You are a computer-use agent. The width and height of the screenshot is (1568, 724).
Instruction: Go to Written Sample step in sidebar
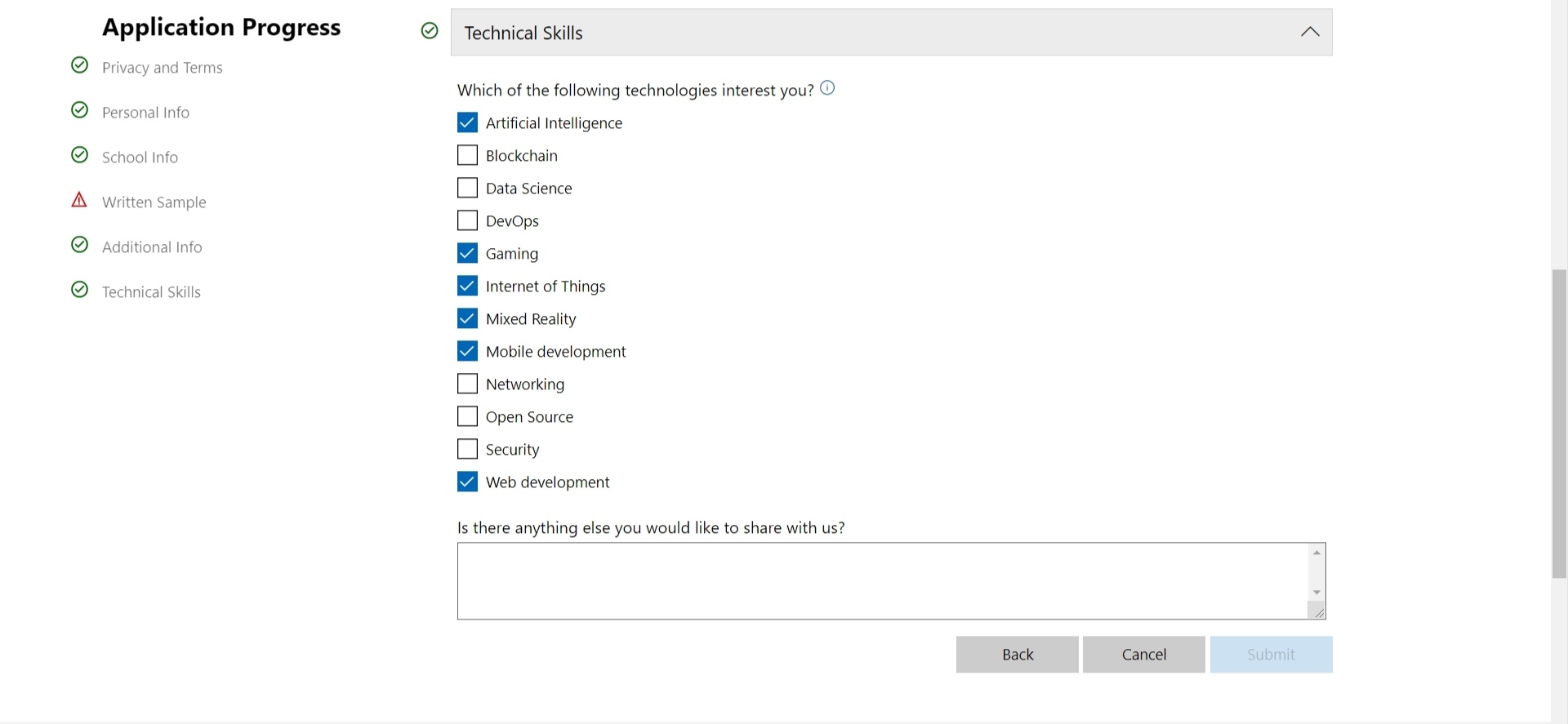point(154,202)
